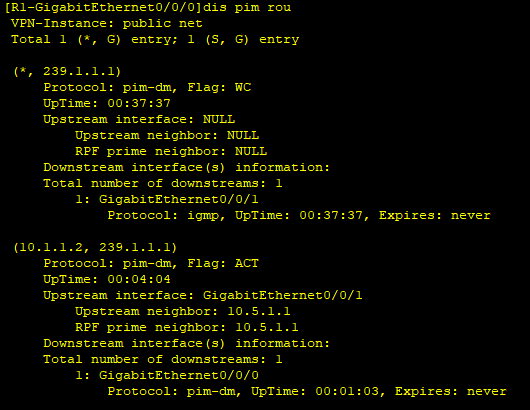Click the 'VPN-Instance: public net' text
Screen dimensions: 530x410
tap(107, 23)
